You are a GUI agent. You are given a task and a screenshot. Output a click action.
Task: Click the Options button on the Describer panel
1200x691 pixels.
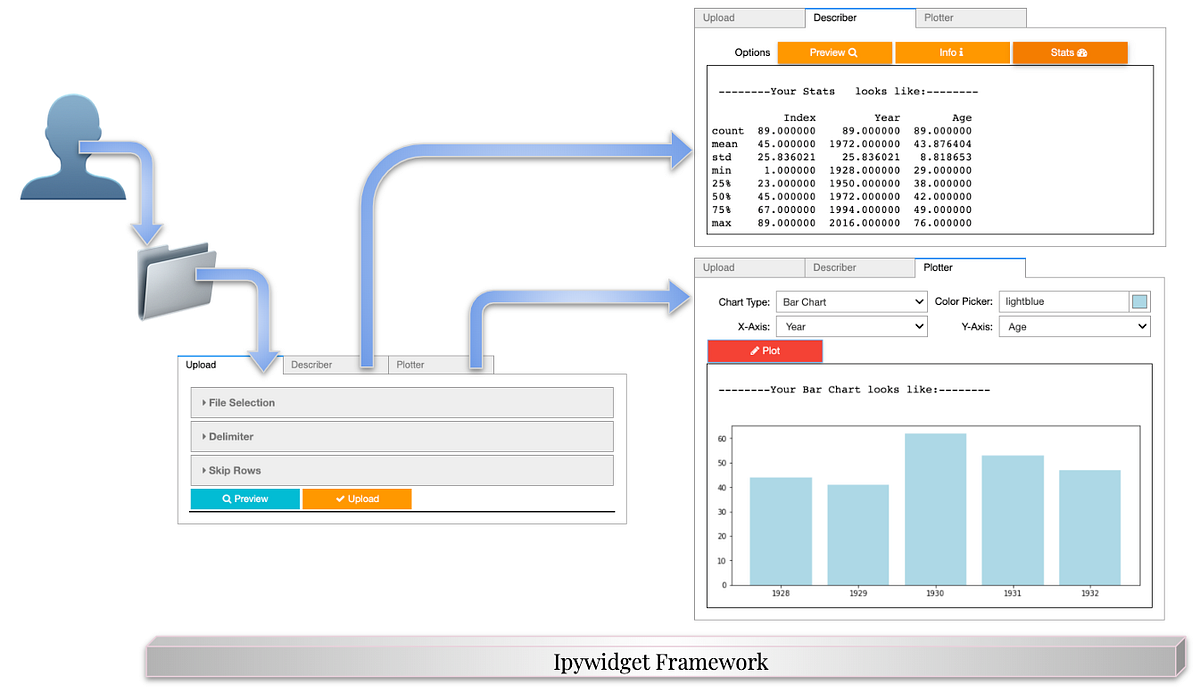pos(751,52)
